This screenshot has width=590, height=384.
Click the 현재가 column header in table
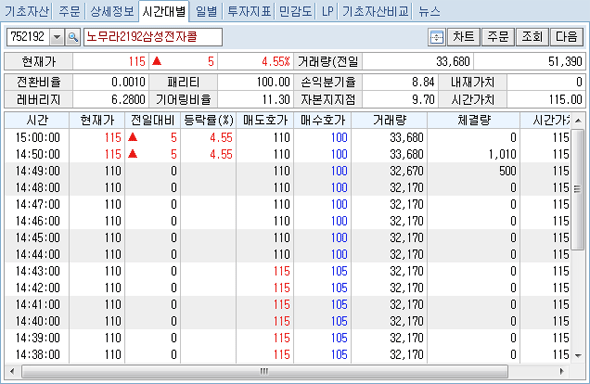click(97, 120)
